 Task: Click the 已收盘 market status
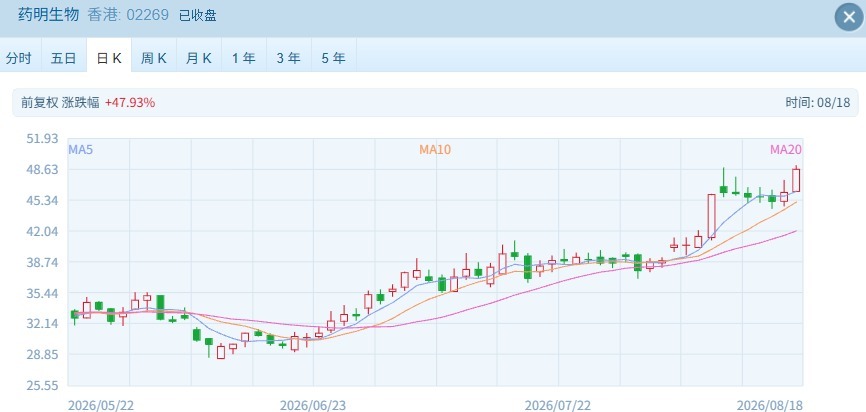(x=197, y=15)
